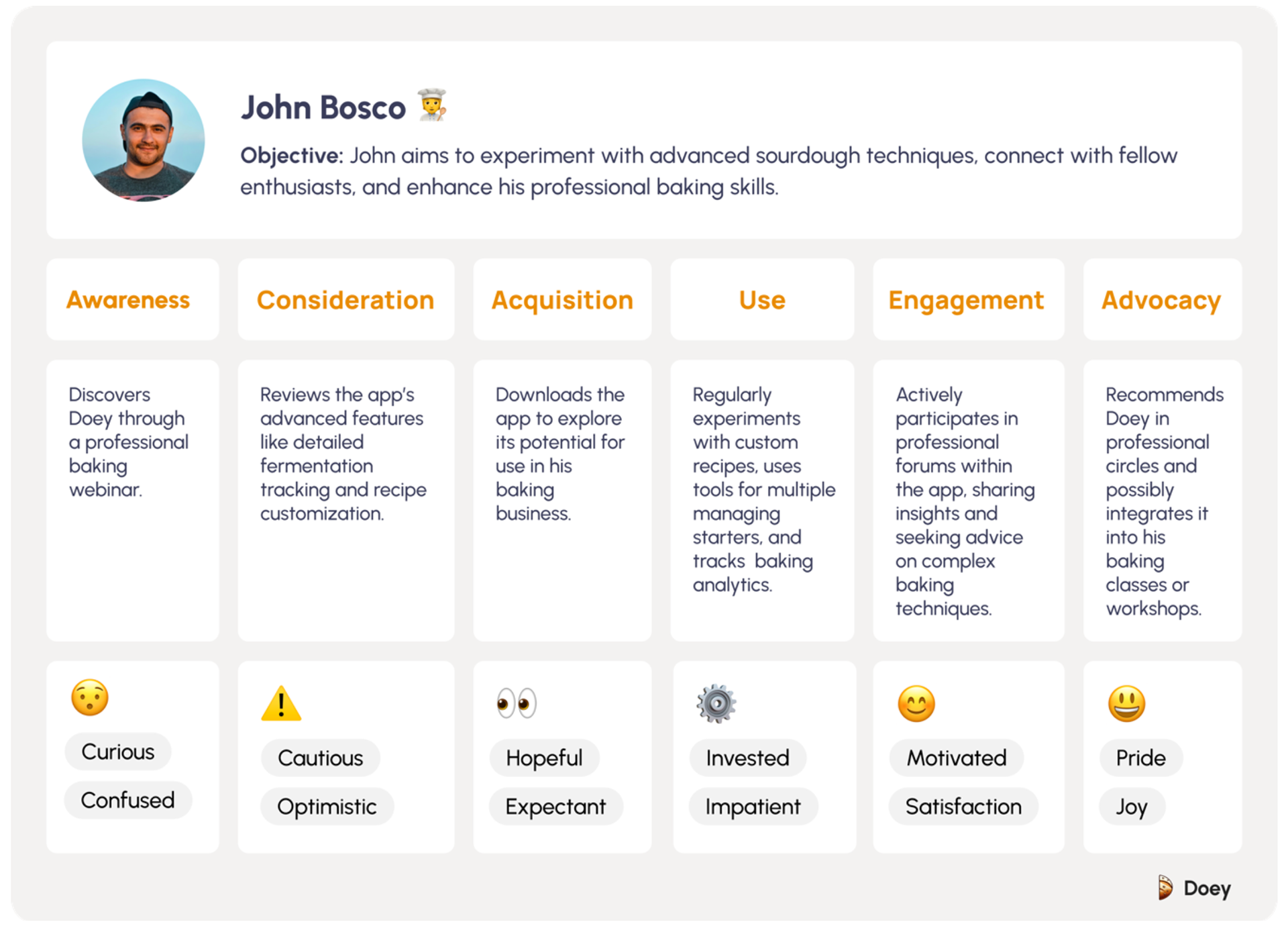
Task: Select the Acquisition stage header
Action: click(x=562, y=299)
